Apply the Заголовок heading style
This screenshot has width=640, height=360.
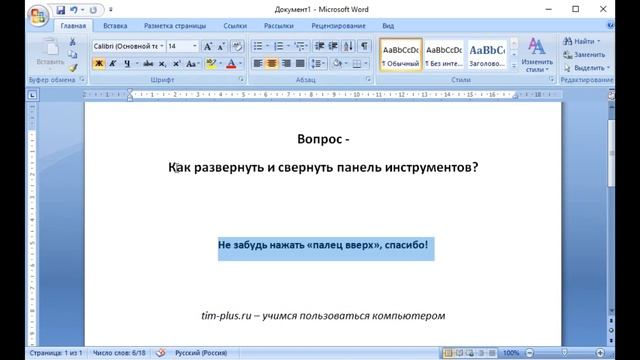click(x=487, y=55)
